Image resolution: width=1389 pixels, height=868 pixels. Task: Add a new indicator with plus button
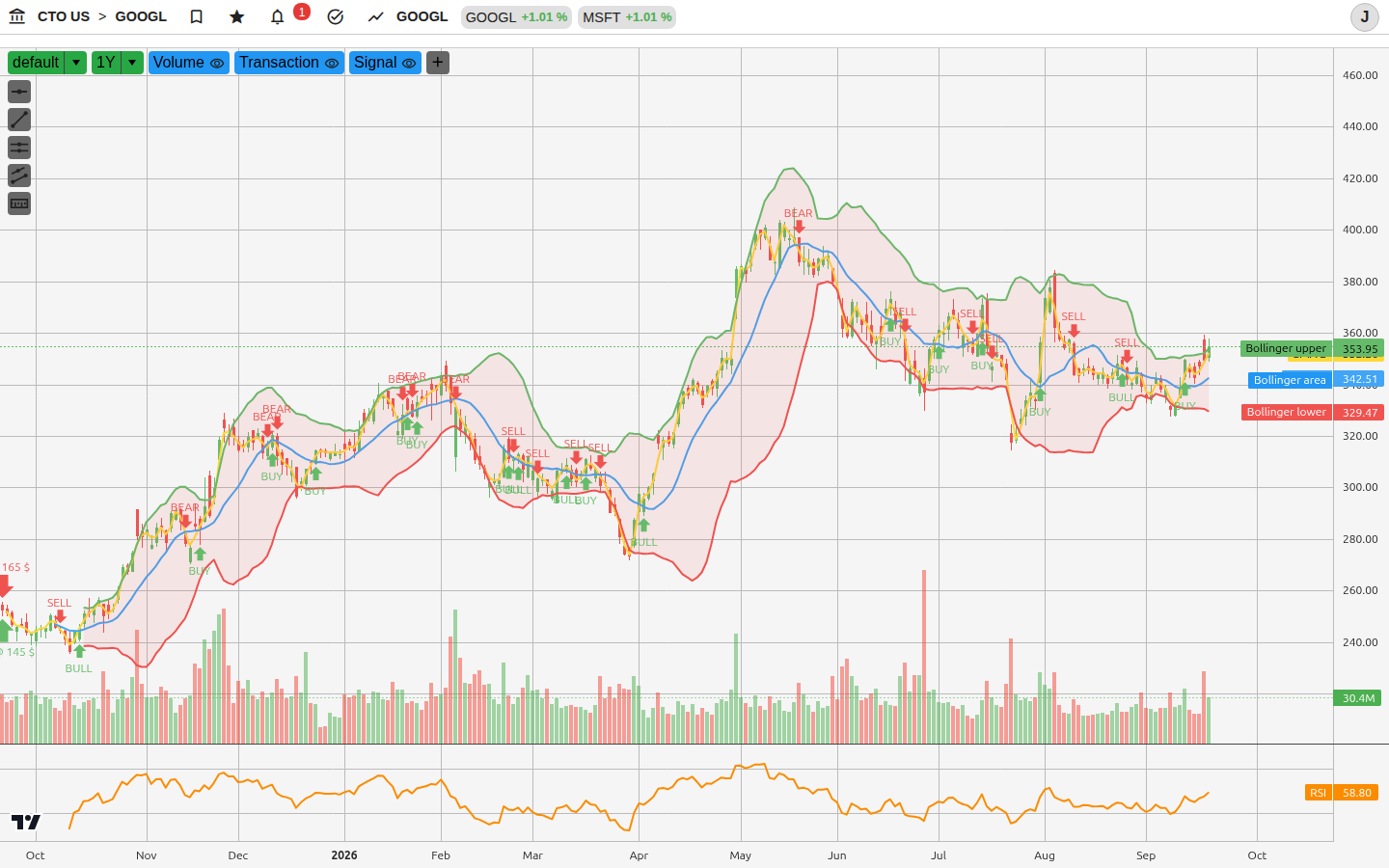click(x=438, y=63)
